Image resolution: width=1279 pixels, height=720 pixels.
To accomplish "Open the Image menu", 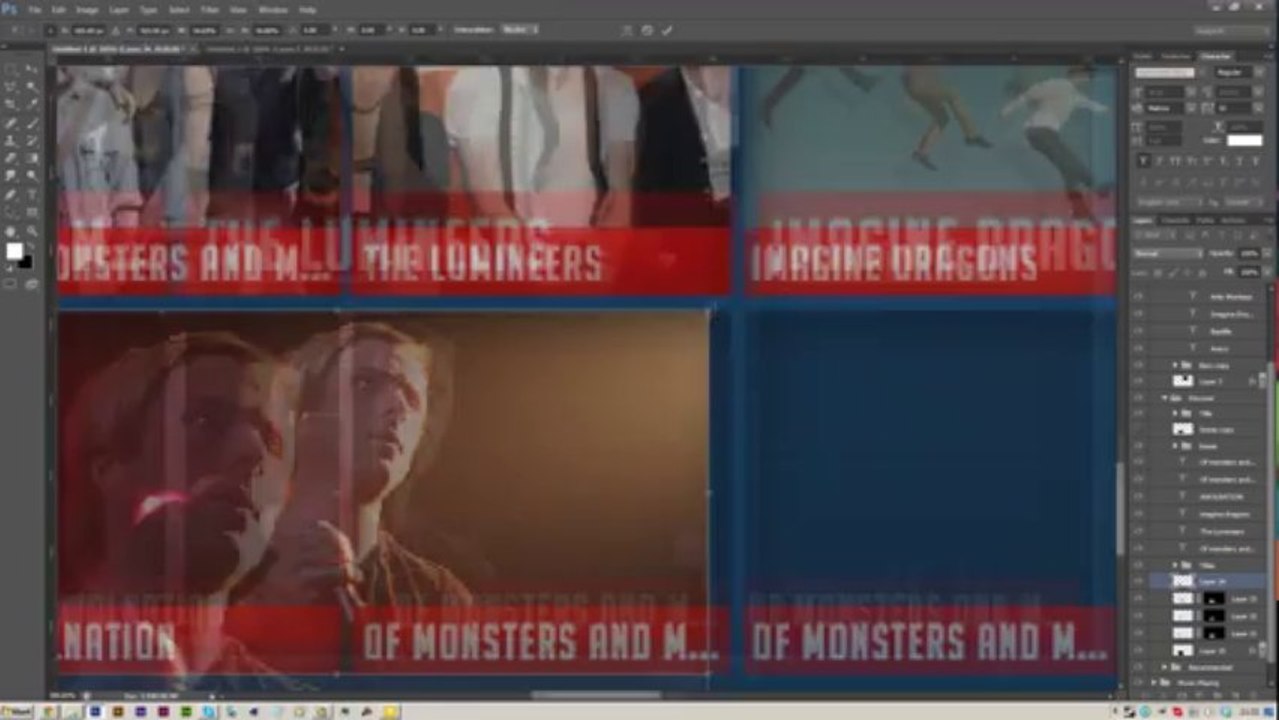I will pos(87,9).
